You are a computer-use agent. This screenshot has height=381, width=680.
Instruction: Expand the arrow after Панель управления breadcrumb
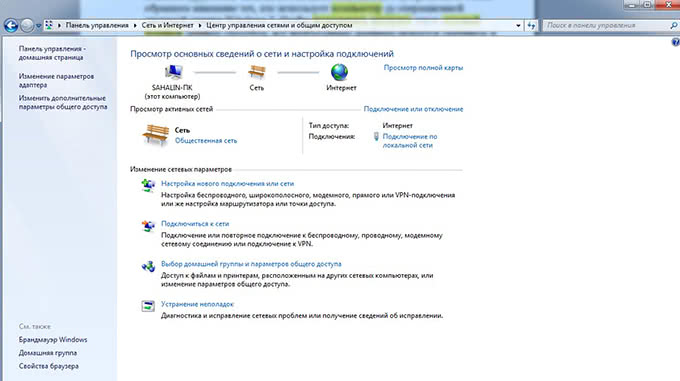click(135, 26)
